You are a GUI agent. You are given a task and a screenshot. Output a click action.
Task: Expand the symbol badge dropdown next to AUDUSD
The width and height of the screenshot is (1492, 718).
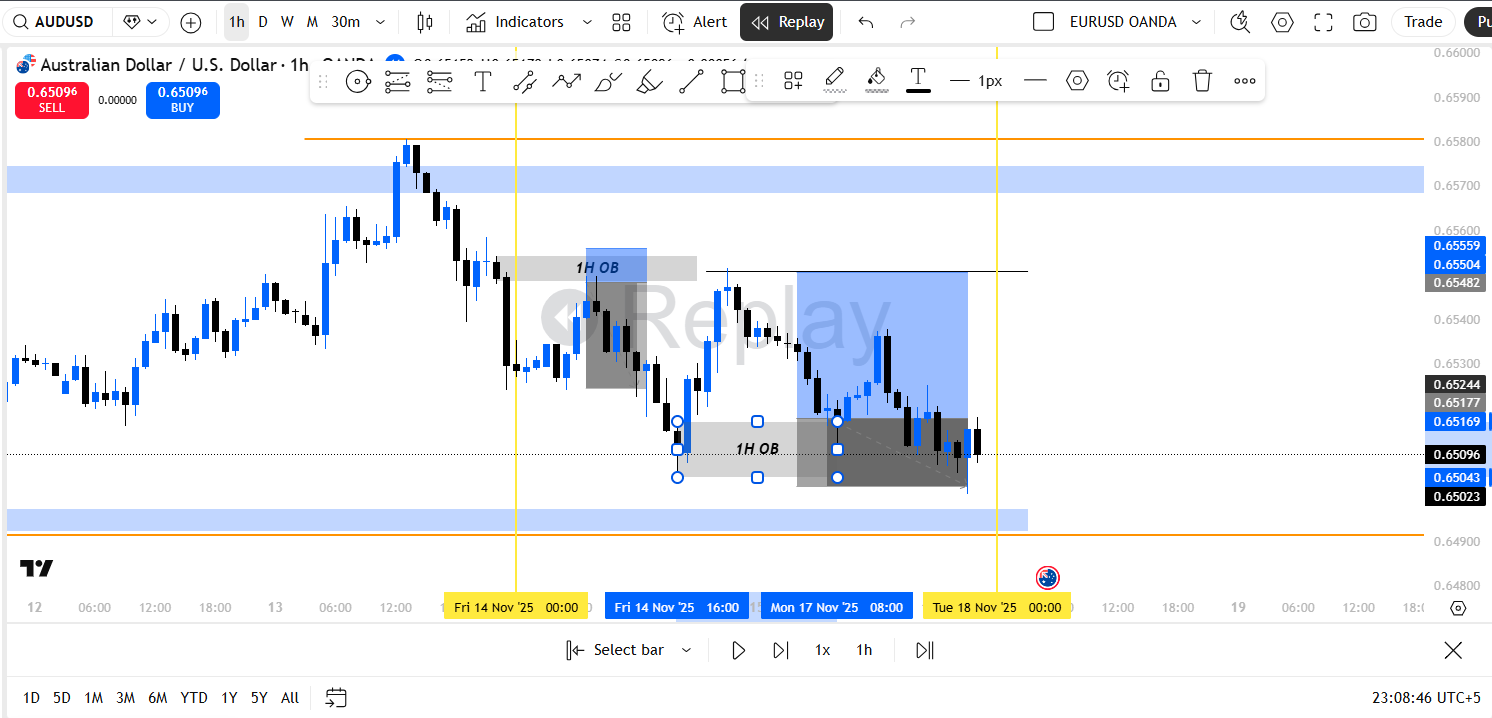(x=140, y=22)
